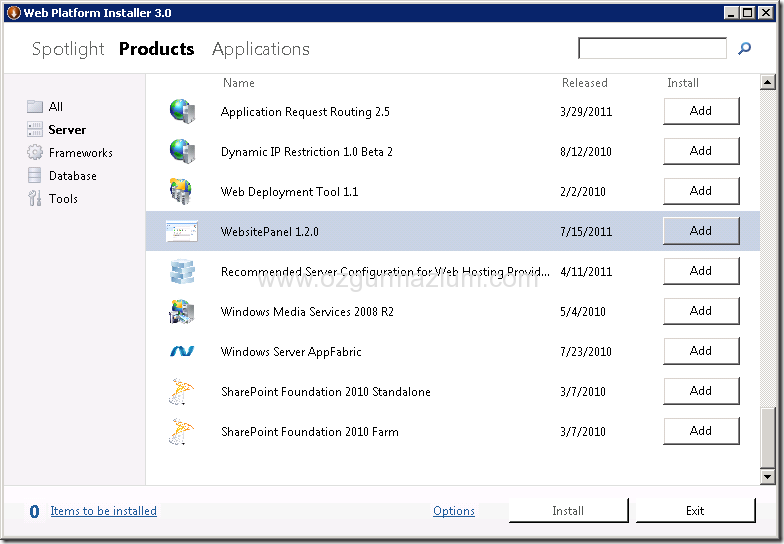Click the scrollbar down arrow
Viewport: 784px width, 544px height.
[x=768, y=476]
